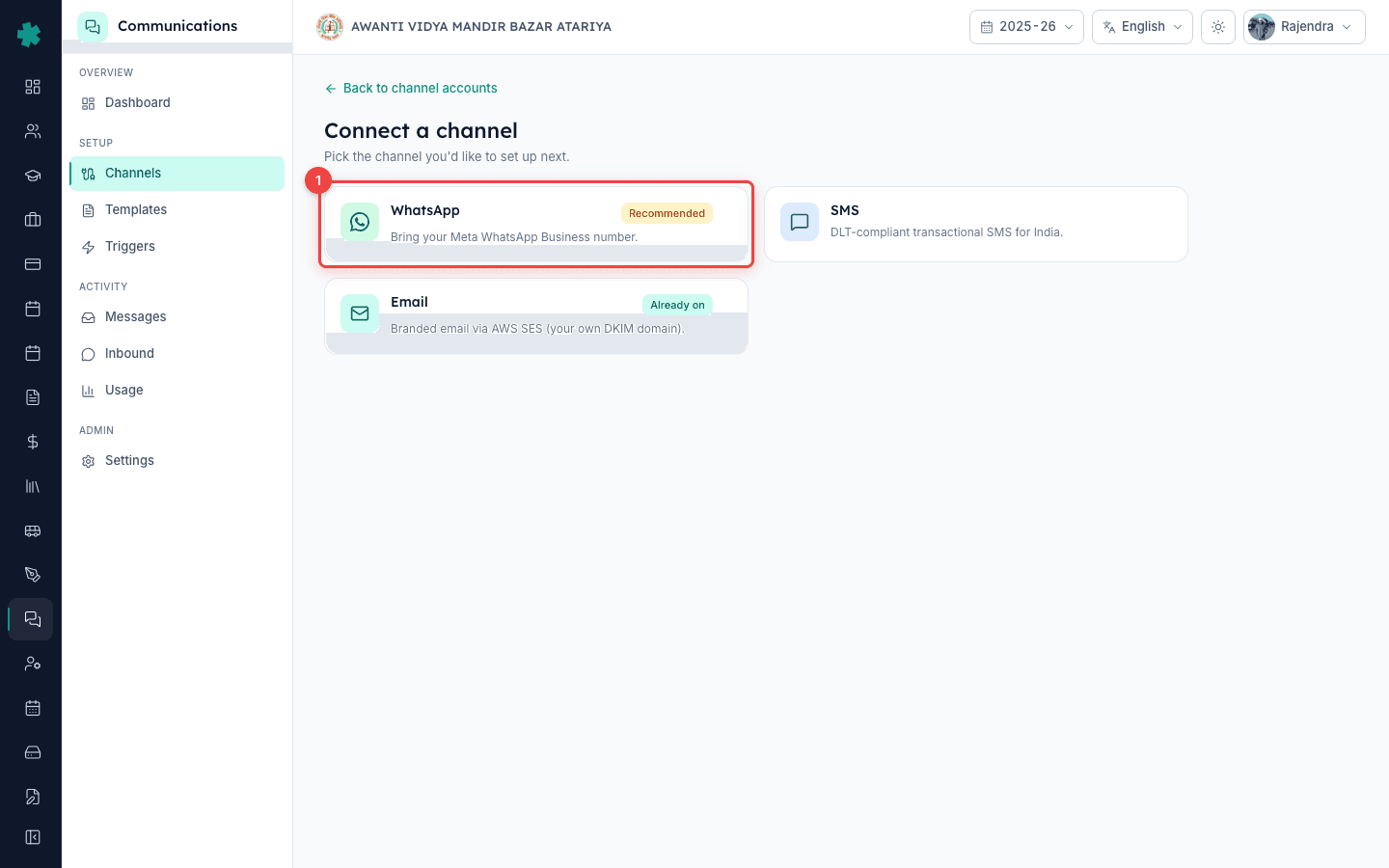The width and height of the screenshot is (1389, 868).
Task: Collapse the sidebar panel icon
Action: tap(33, 837)
